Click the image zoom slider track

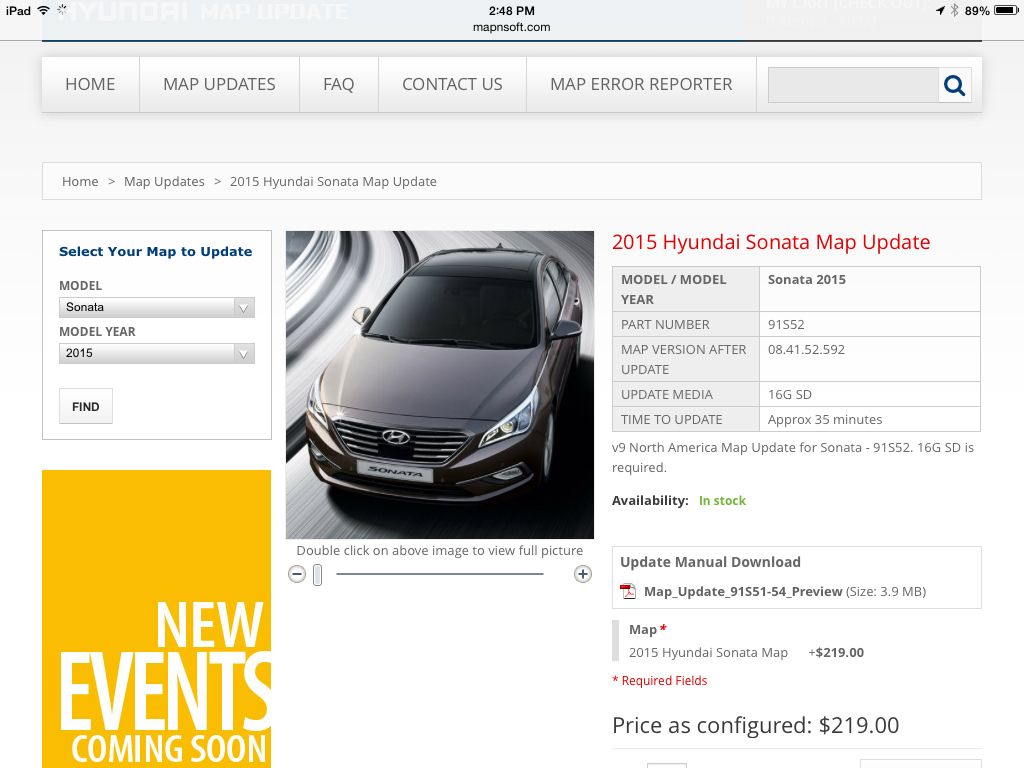440,574
